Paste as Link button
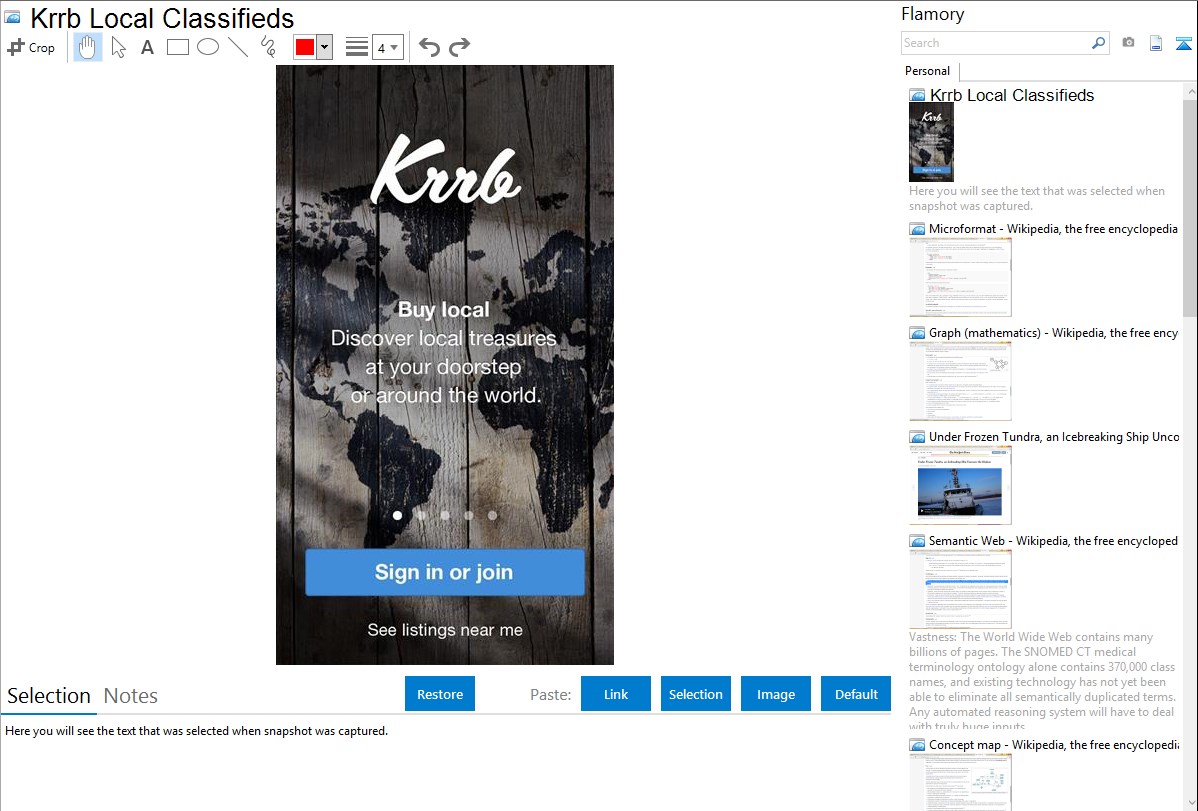 616,694
